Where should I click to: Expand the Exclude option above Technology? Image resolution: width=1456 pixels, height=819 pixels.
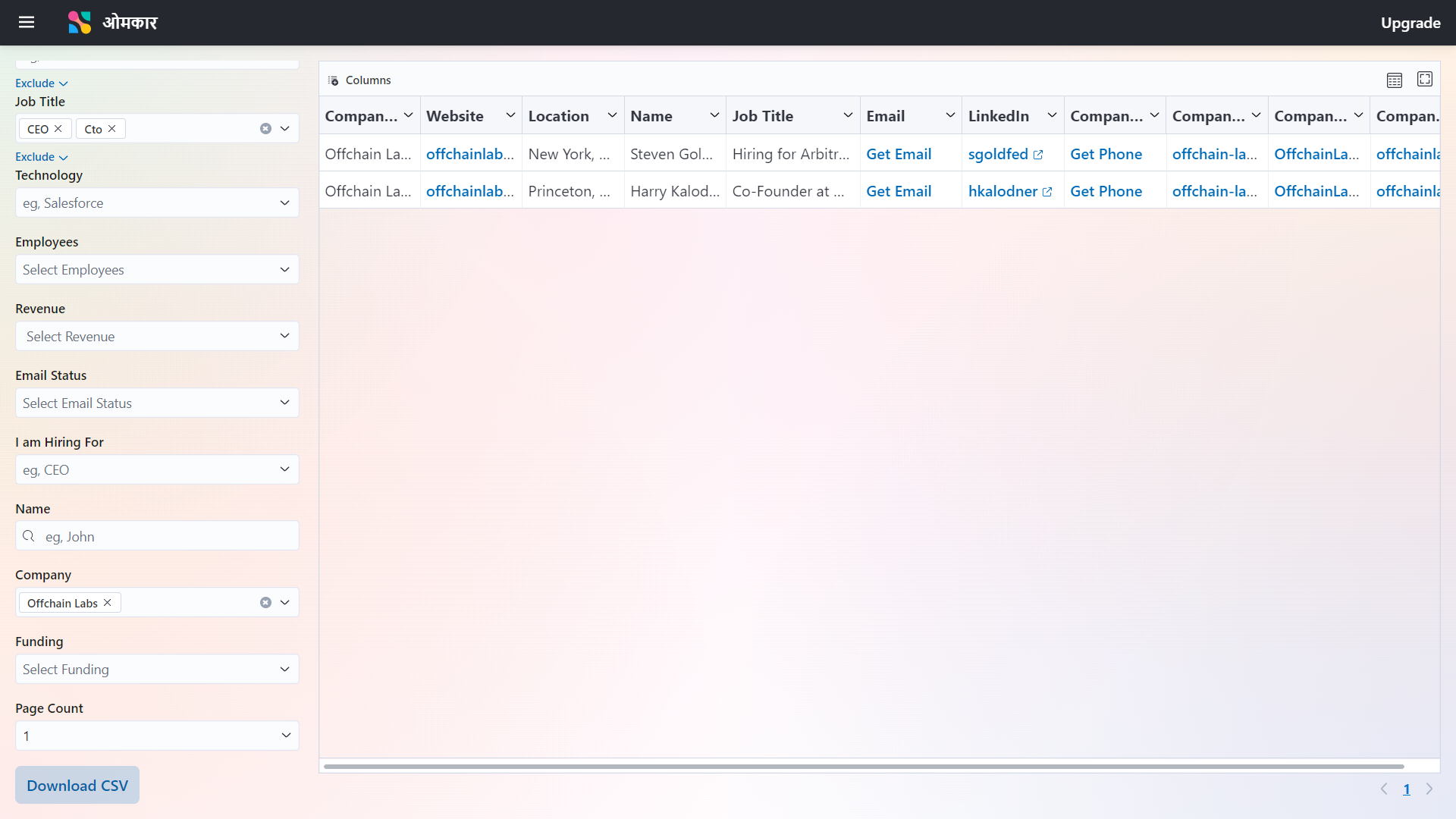click(x=42, y=157)
